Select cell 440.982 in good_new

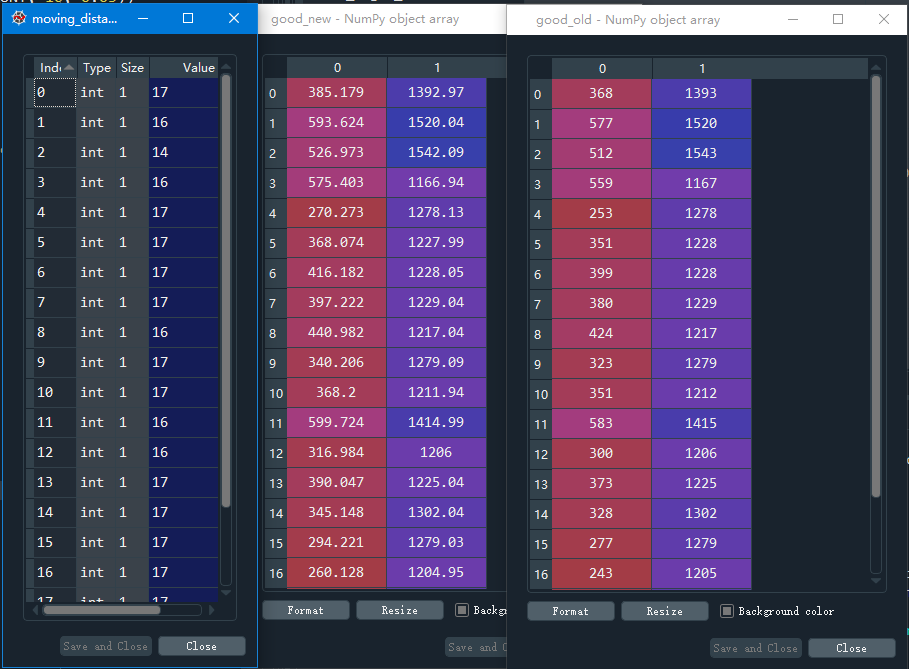[x=336, y=332]
